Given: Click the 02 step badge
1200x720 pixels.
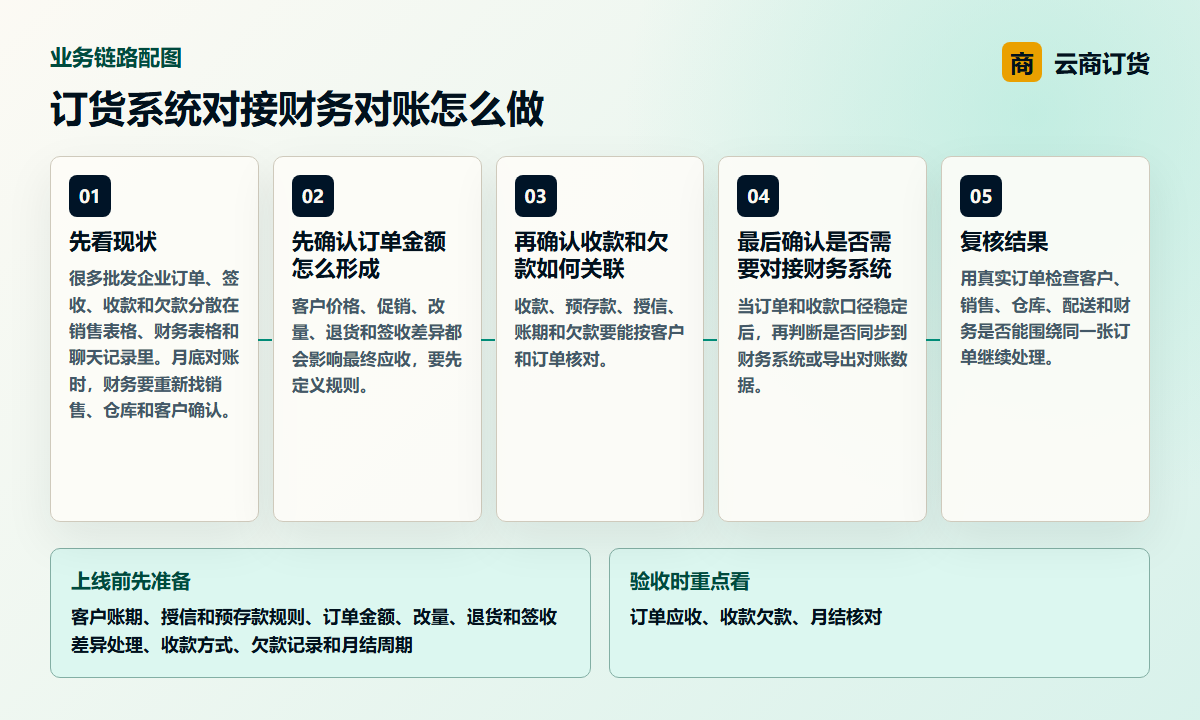Looking at the screenshot, I should pos(313,196).
